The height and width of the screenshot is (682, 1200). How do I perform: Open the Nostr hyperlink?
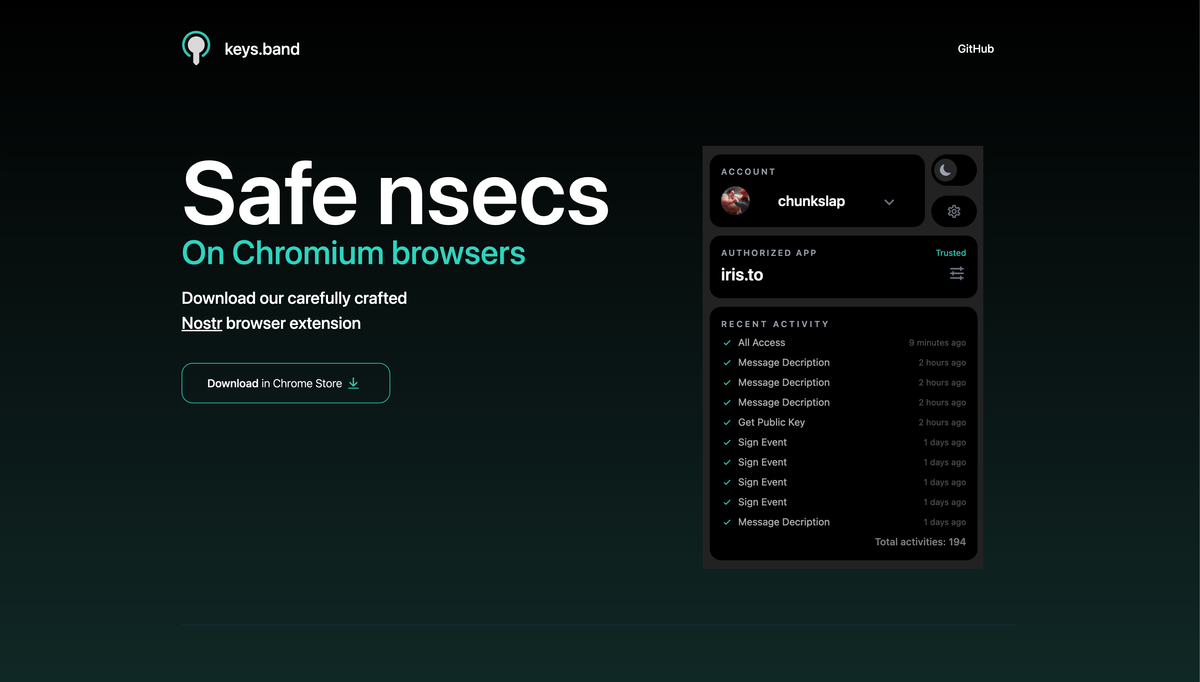(x=200, y=323)
